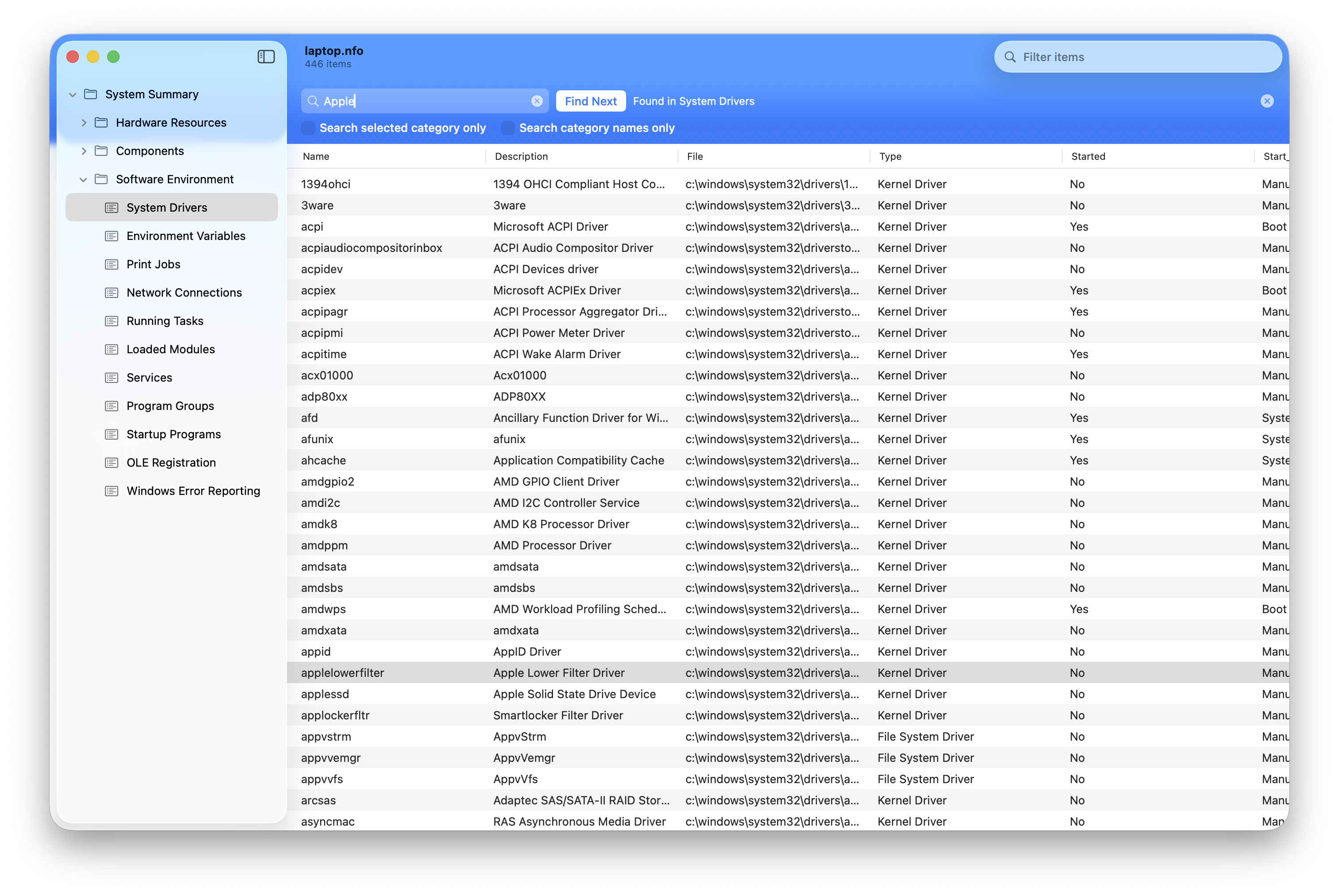Clear the Apple search text
The width and height of the screenshot is (1339, 896).
[537, 101]
